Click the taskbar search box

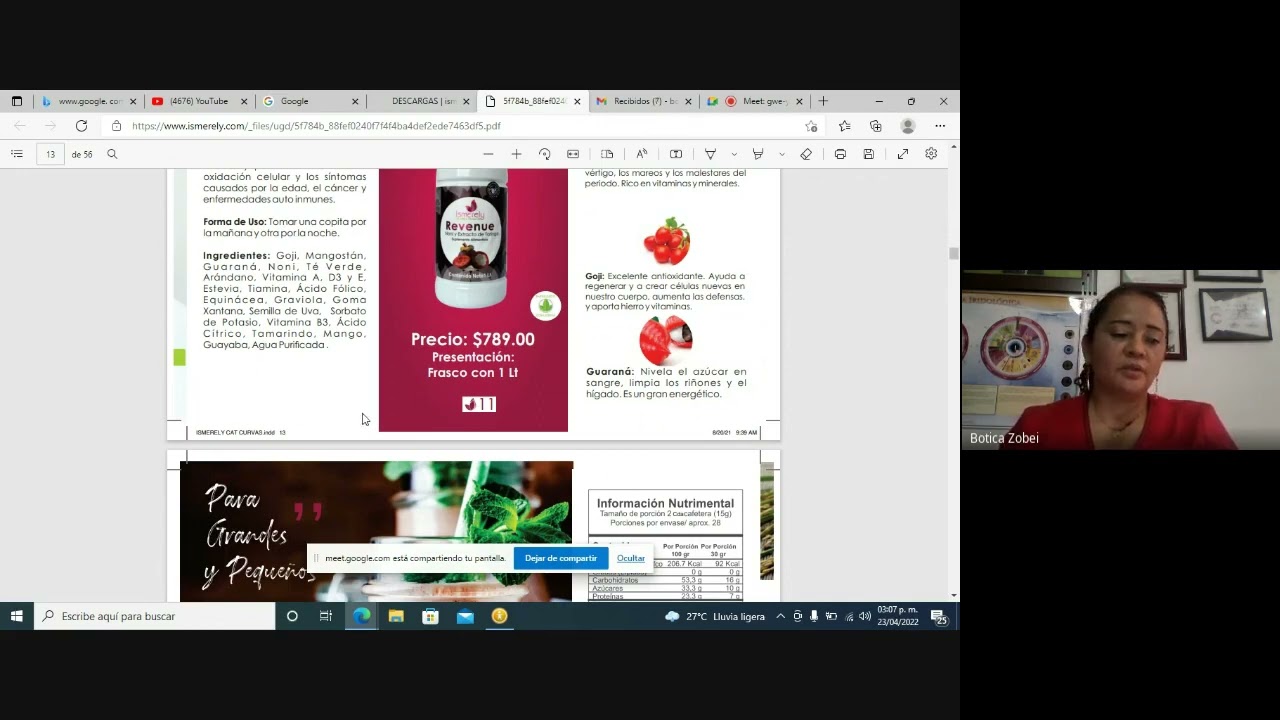(x=155, y=616)
